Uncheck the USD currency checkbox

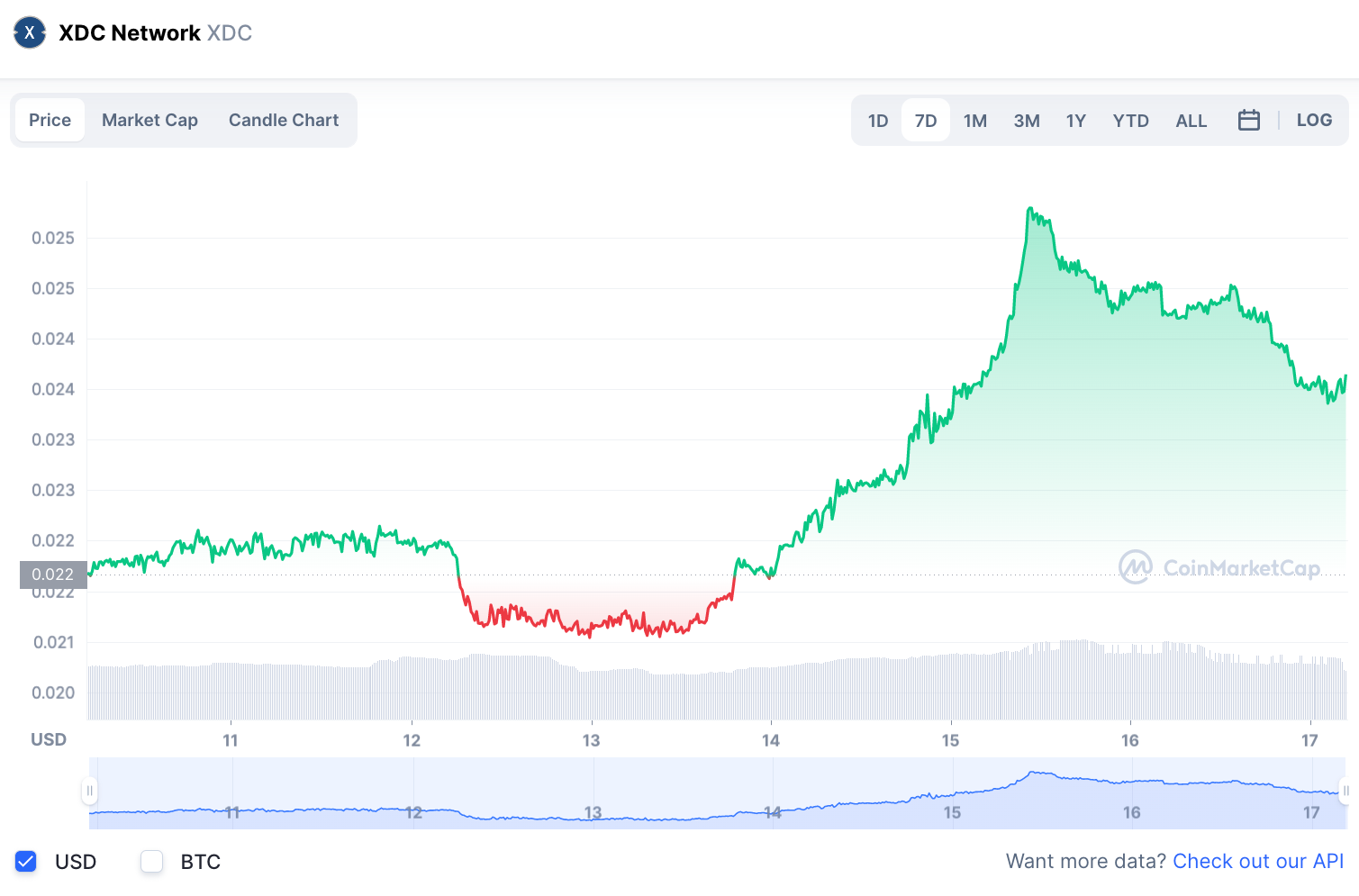pyautogui.click(x=26, y=862)
